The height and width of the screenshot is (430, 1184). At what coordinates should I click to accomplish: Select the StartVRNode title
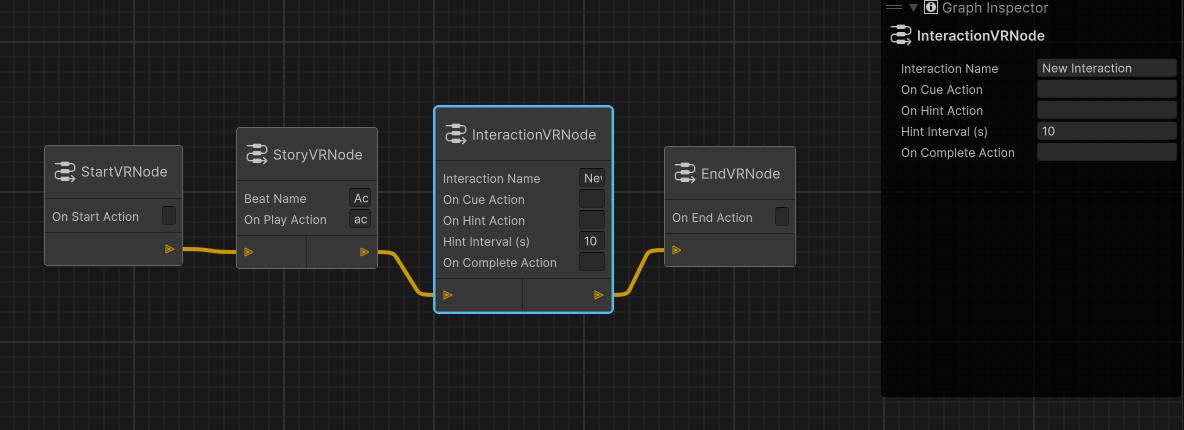pyautogui.click(x=124, y=172)
